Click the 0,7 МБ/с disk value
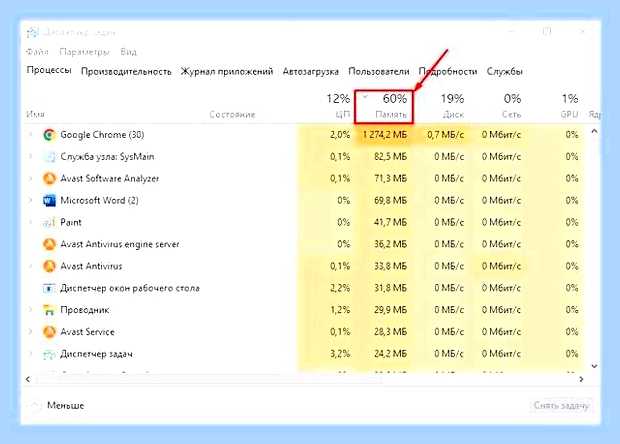The height and width of the screenshot is (444, 620). tap(445, 135)
